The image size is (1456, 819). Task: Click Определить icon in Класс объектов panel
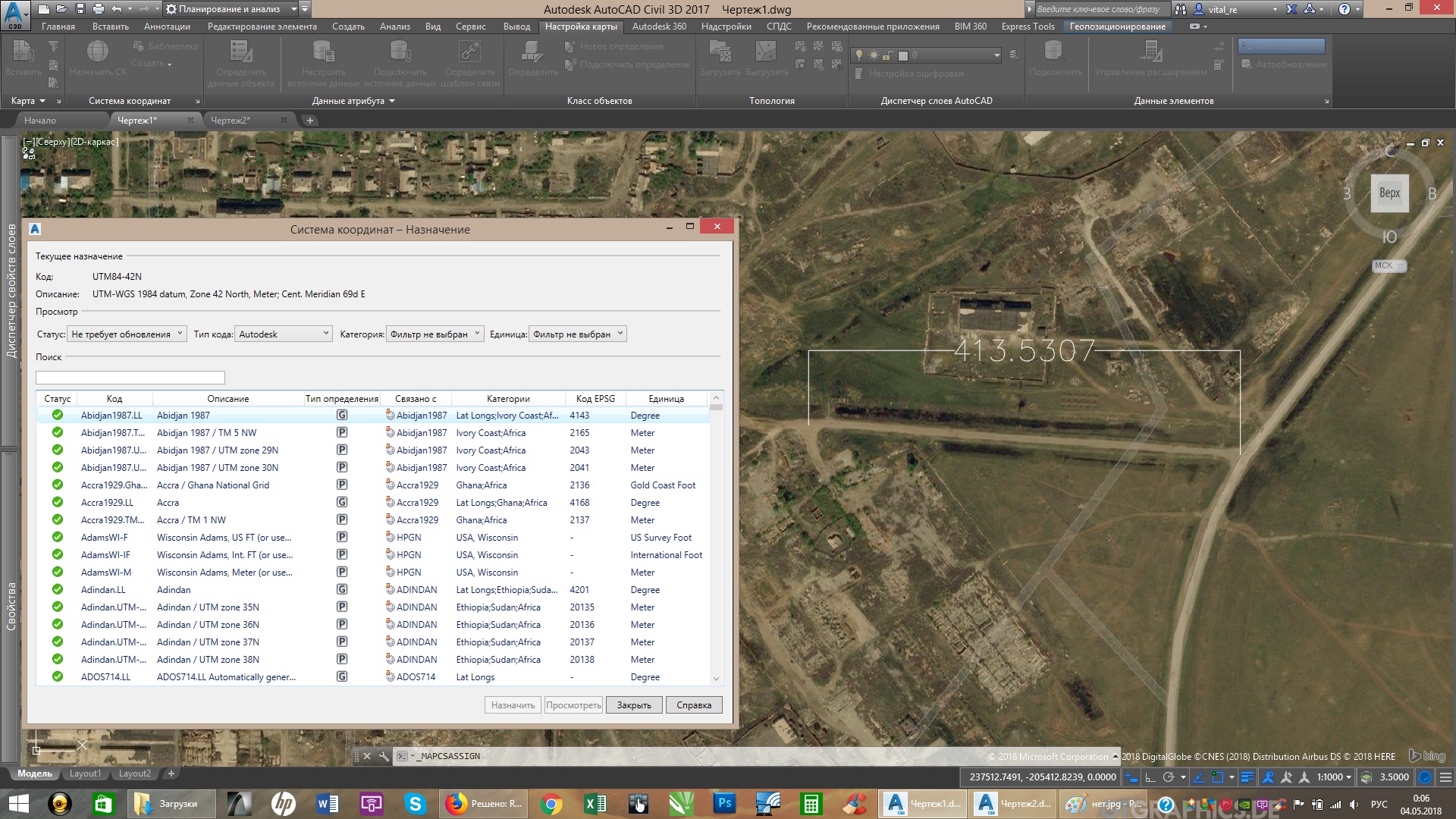(532, 52)
